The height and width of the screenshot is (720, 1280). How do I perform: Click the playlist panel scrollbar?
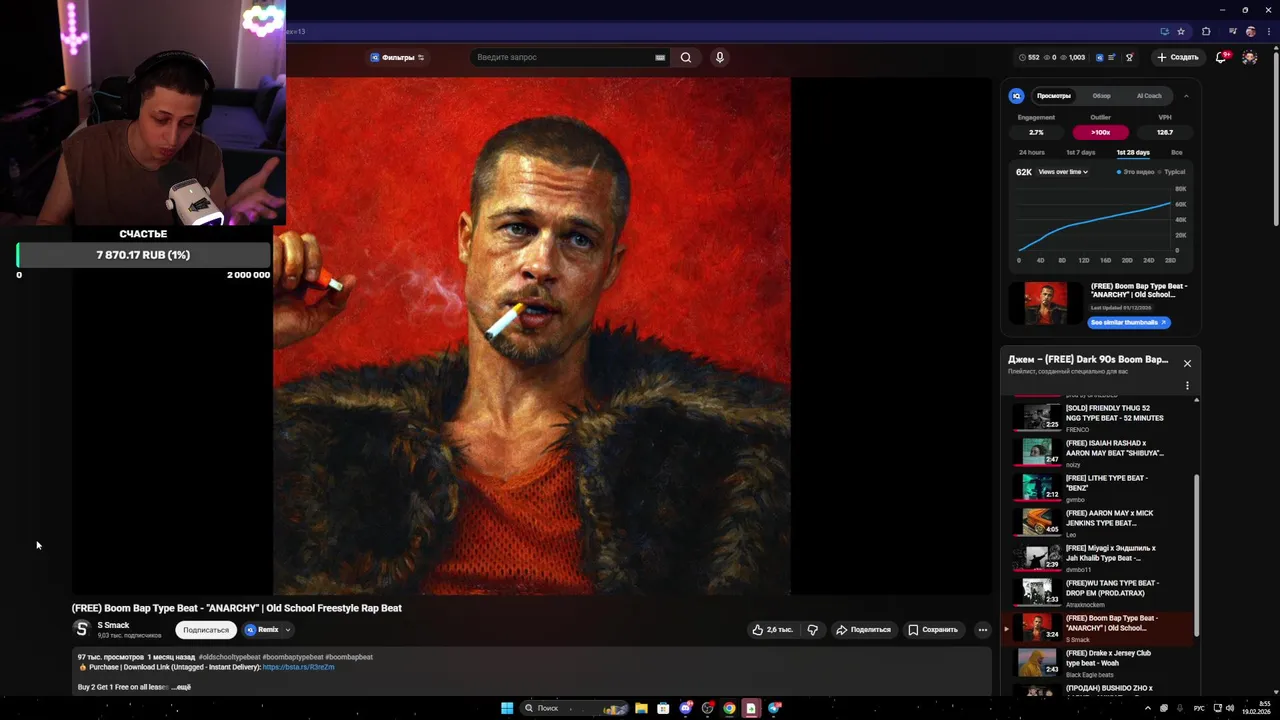(x=1197, y=555)
